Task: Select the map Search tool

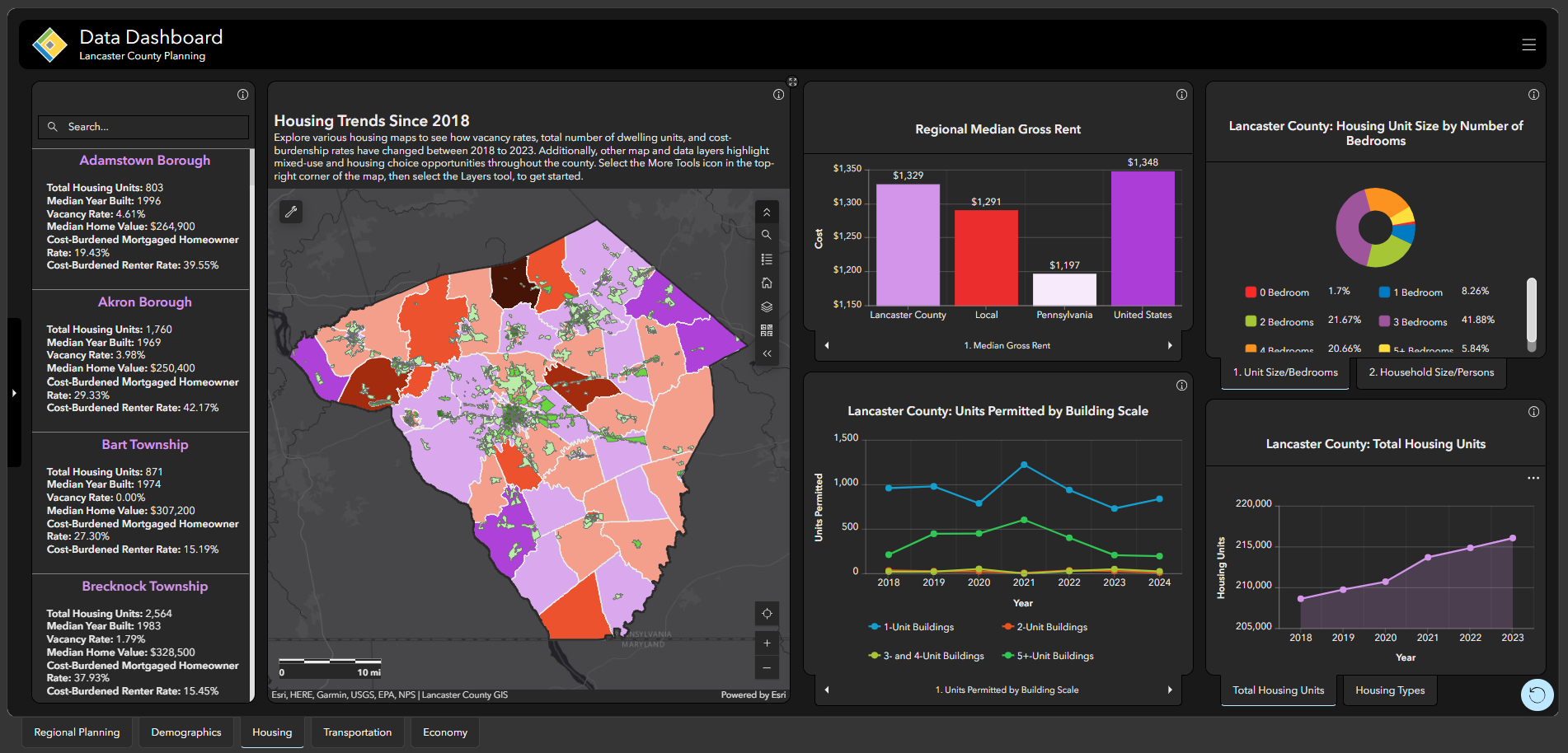Action: click(767, 235)
